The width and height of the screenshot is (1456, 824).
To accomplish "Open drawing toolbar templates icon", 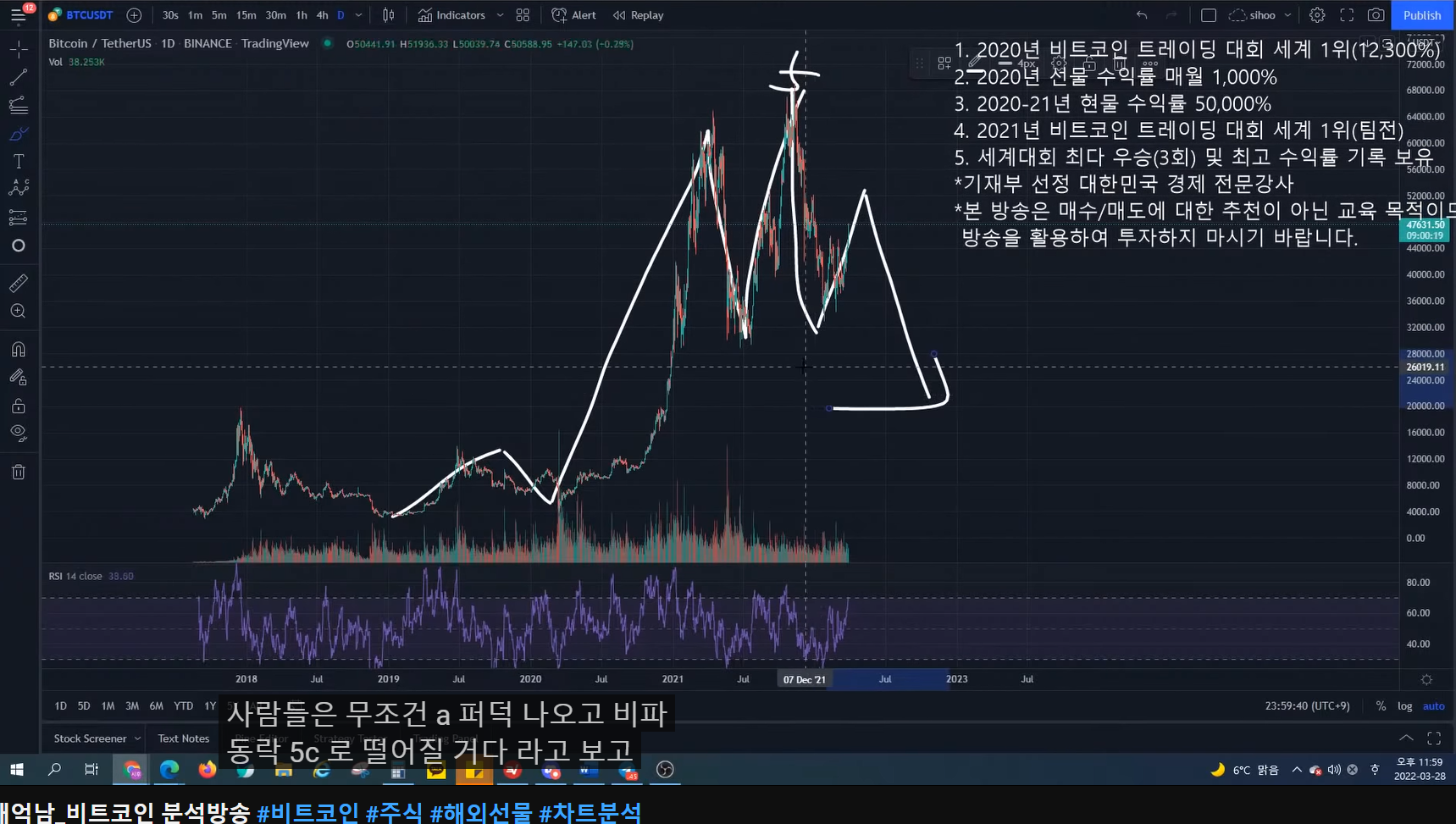I will click(x=944, y=63).
